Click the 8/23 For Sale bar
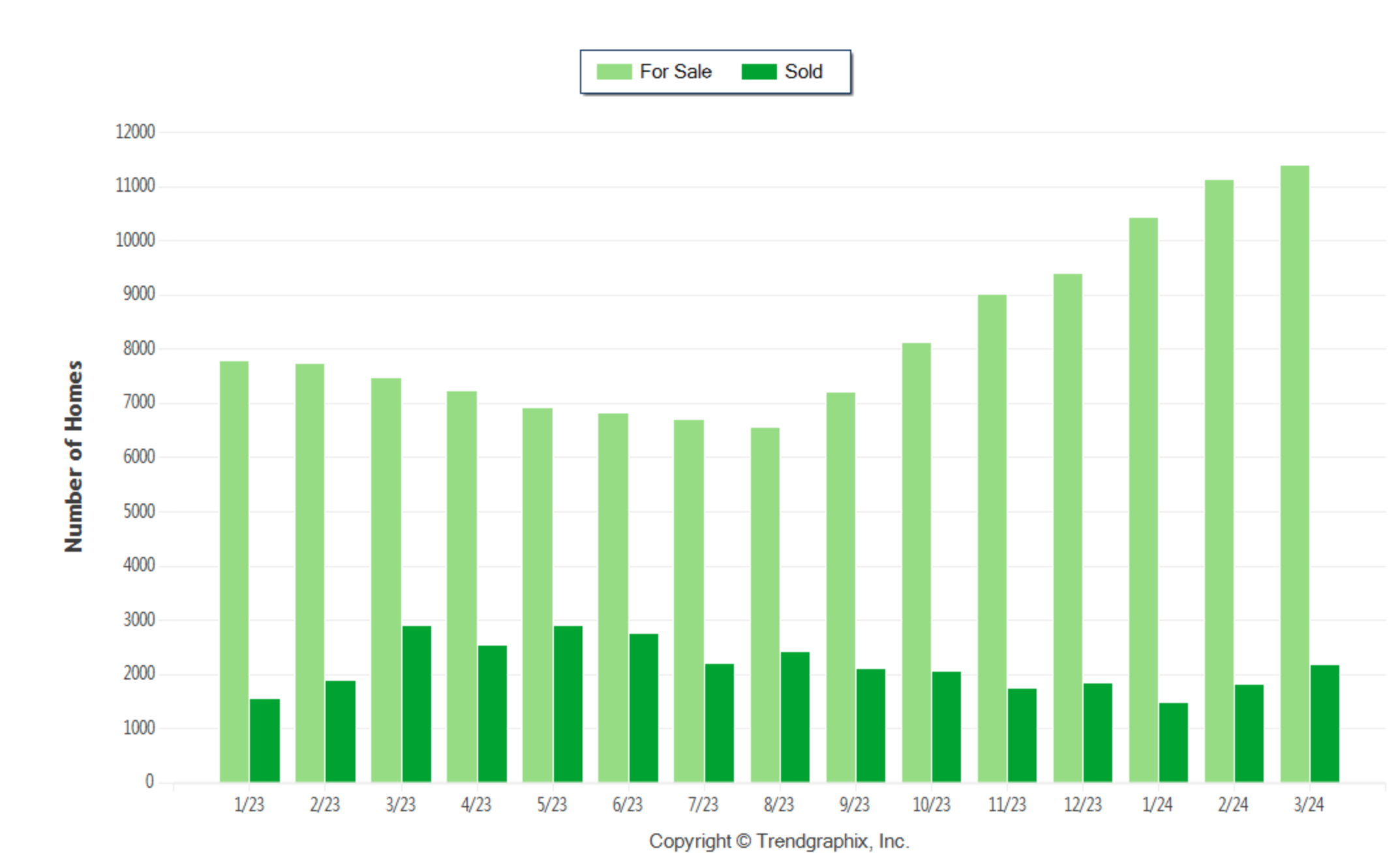 765,605
